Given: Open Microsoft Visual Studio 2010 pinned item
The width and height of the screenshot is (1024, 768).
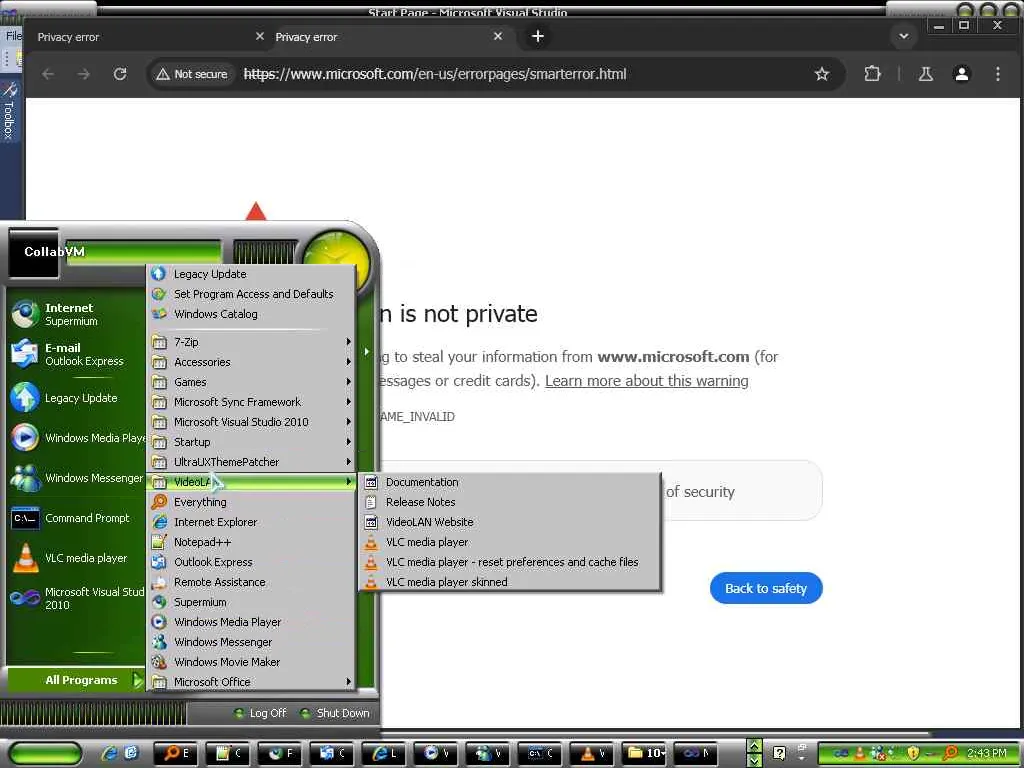Looking at the screenshot, I should [x=75, y=598].
